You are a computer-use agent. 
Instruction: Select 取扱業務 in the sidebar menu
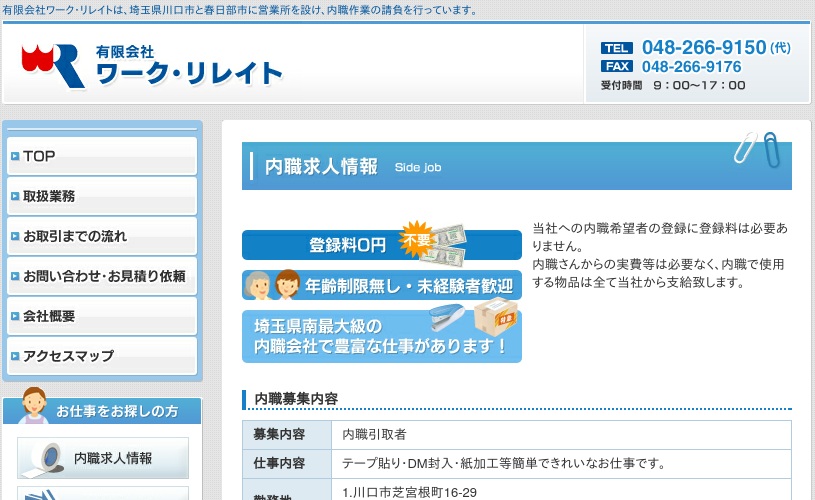click(100, 196)
